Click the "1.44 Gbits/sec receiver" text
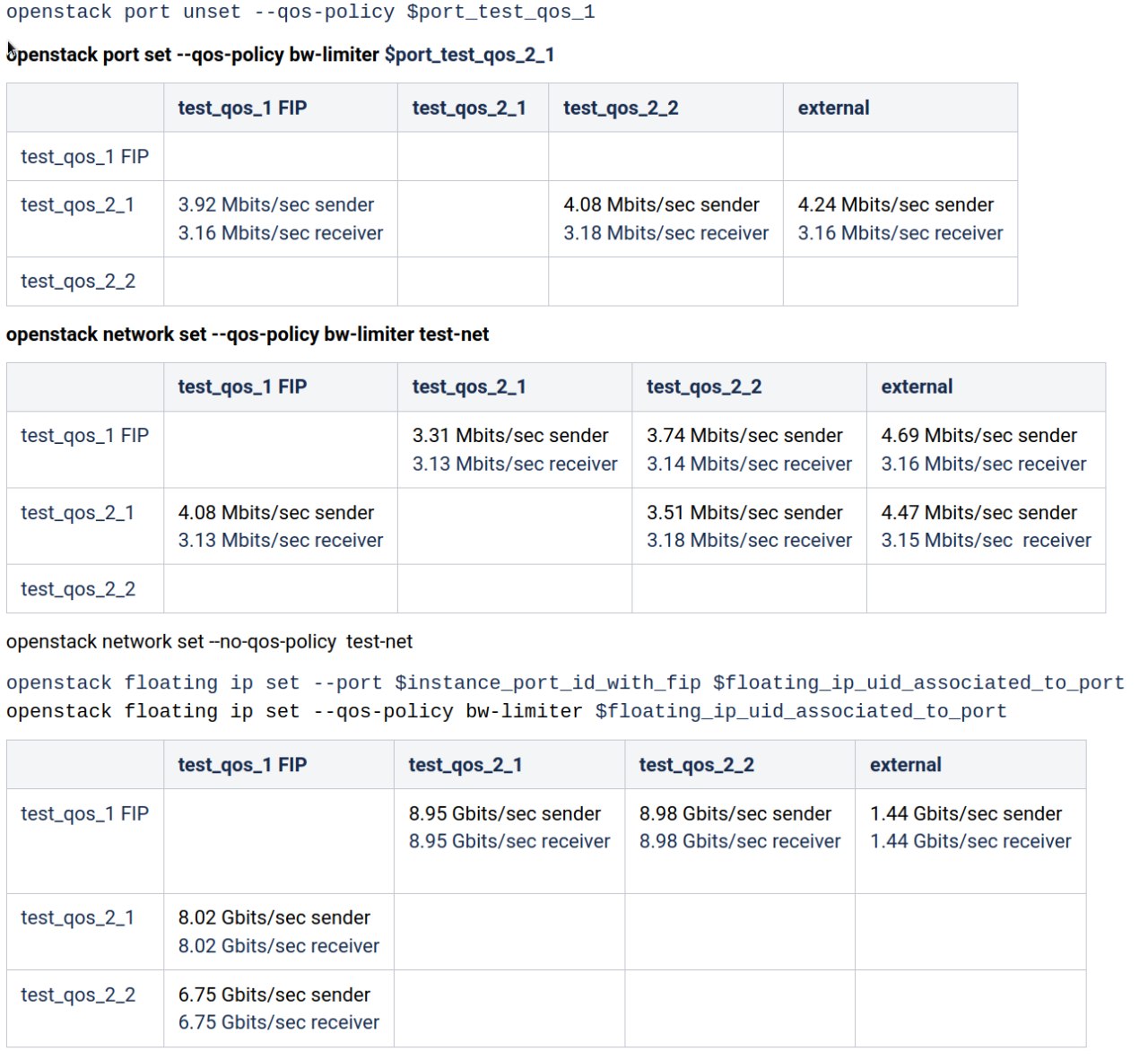The height and width of the screenshot is (1060, 1148). 970,842
